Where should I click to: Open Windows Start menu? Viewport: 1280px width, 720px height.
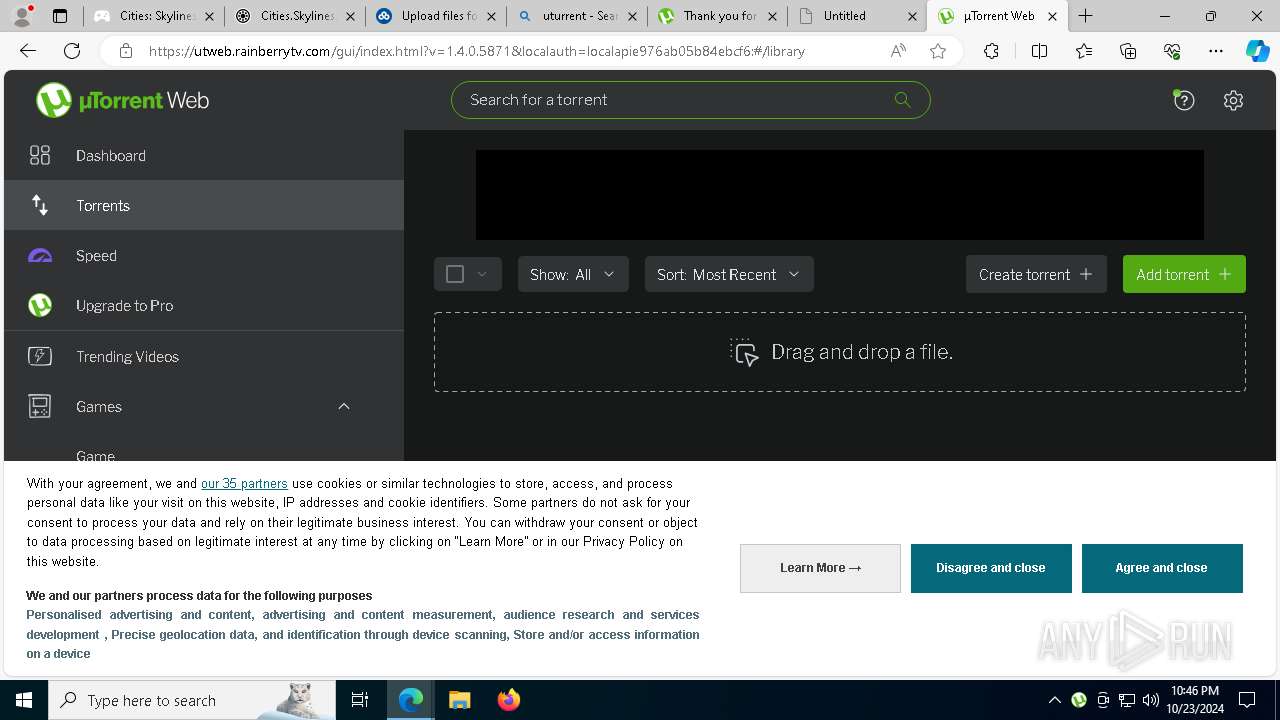(24, 700)
